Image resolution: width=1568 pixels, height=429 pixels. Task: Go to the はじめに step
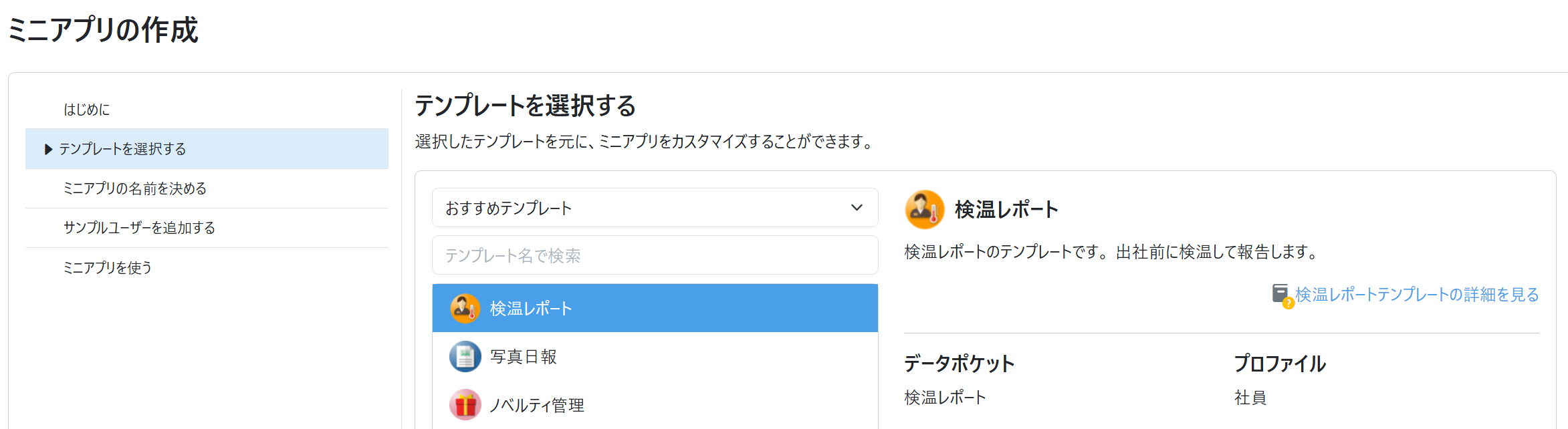click(x=87, y=110)
